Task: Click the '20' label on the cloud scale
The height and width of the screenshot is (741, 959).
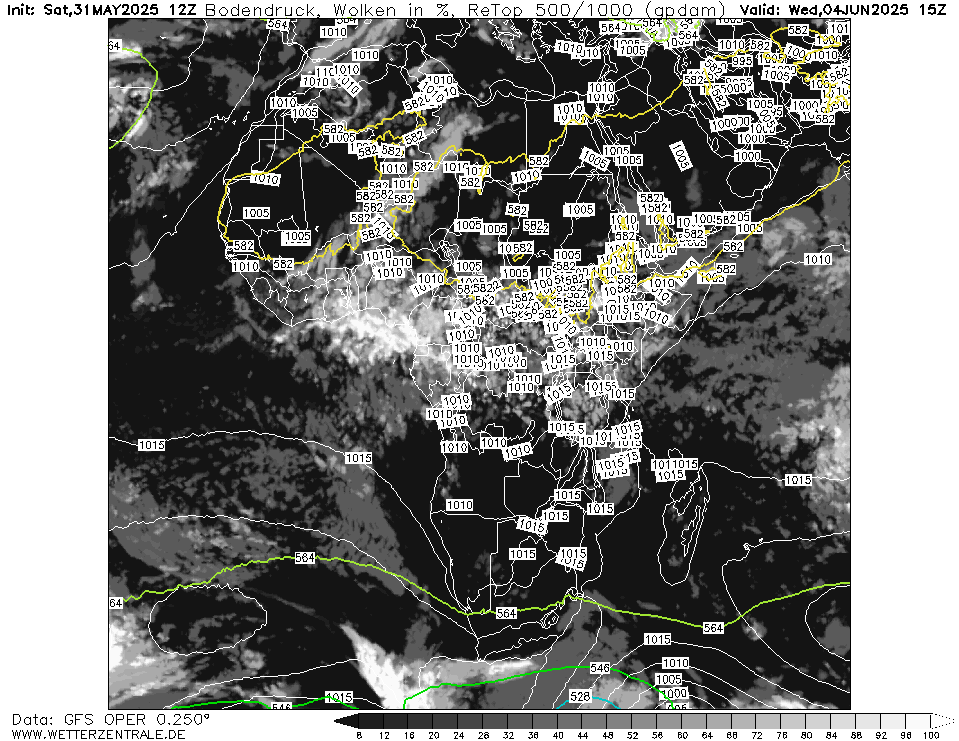Action: [x=434, y=735]
